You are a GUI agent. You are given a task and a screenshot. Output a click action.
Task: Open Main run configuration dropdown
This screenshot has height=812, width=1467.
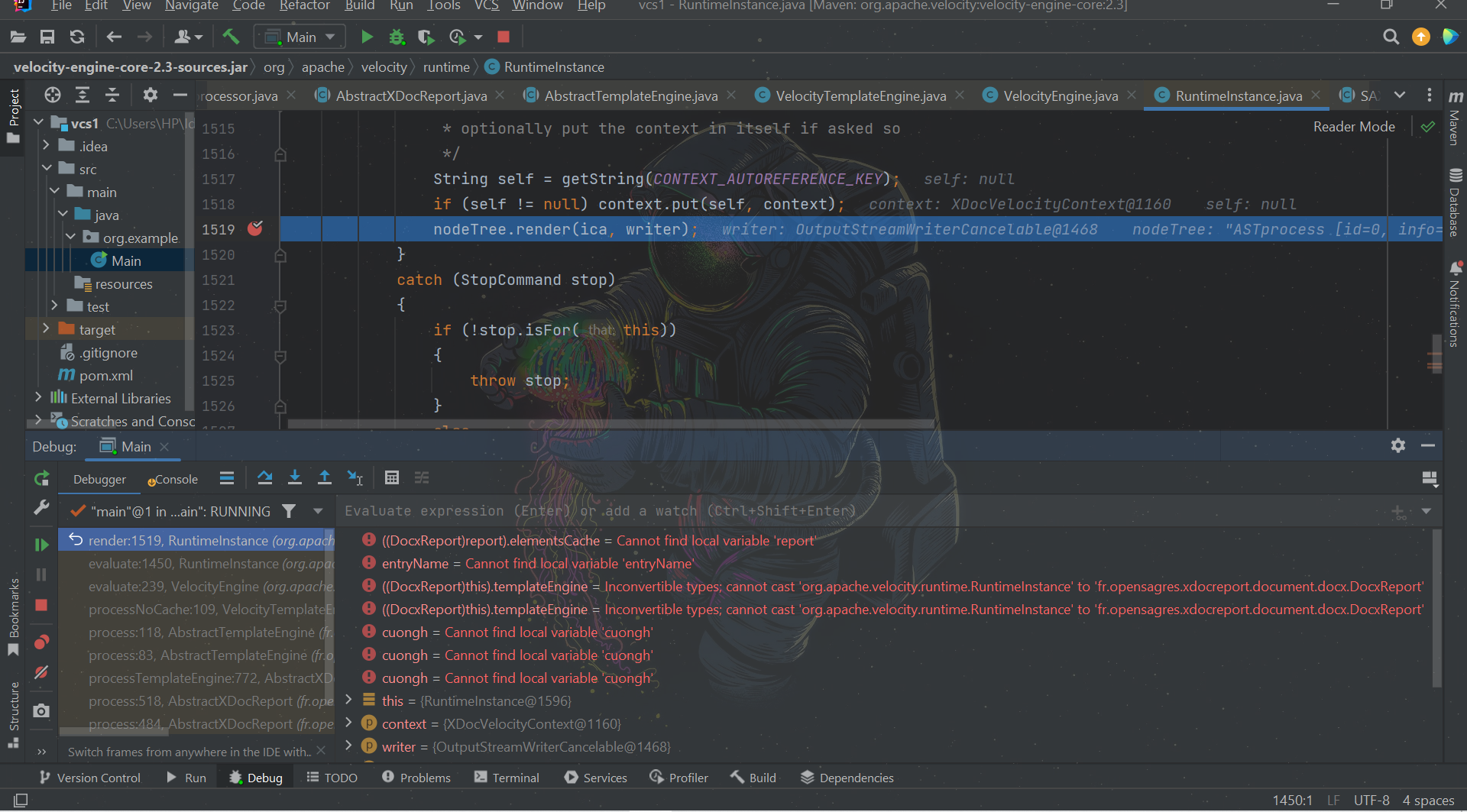[300, 37]
